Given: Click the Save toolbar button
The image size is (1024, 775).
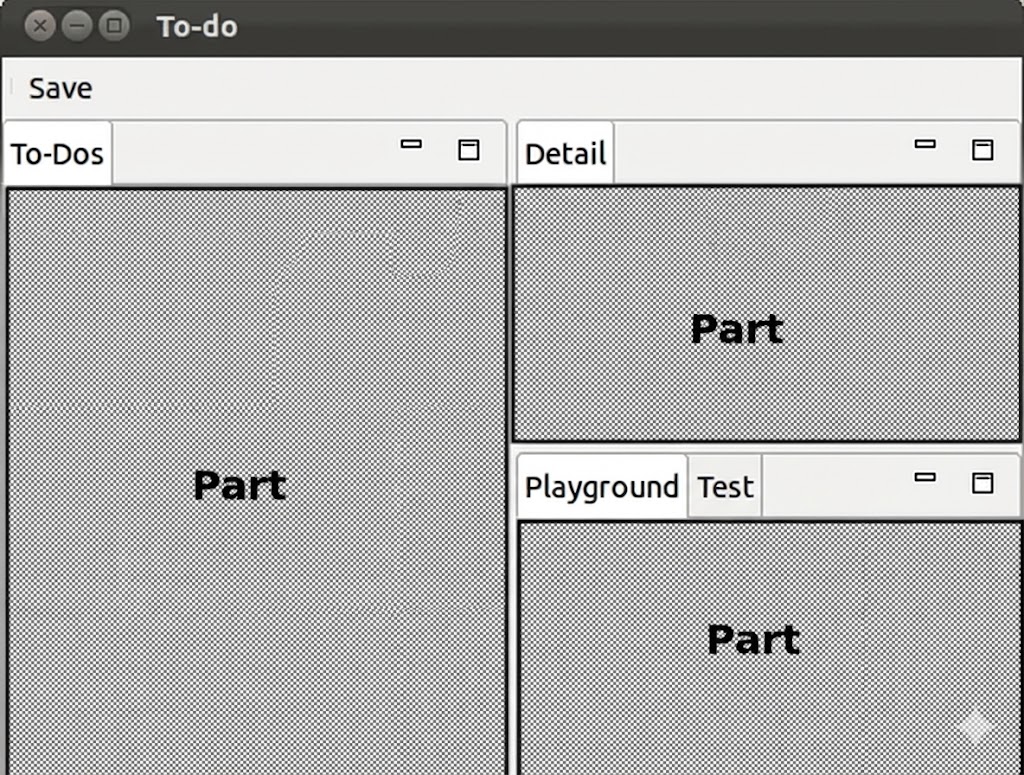Looking at the screenshot, I should coord(60,88).
